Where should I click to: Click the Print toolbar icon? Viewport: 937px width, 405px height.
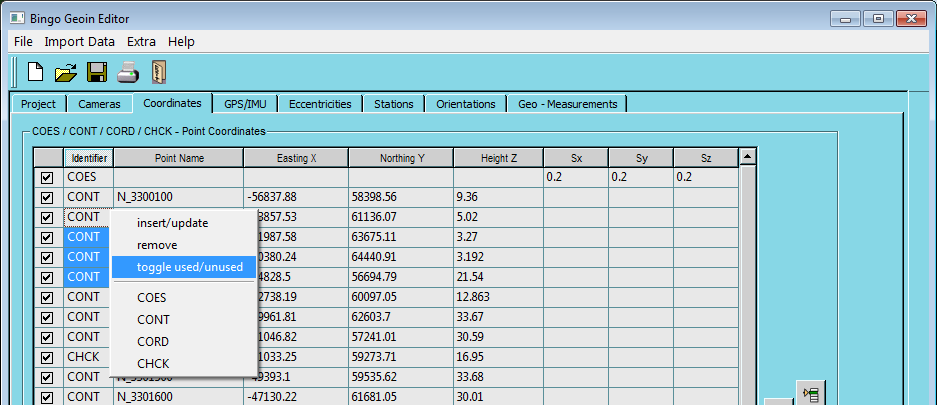pyautogui.click(x=128, y=73)
